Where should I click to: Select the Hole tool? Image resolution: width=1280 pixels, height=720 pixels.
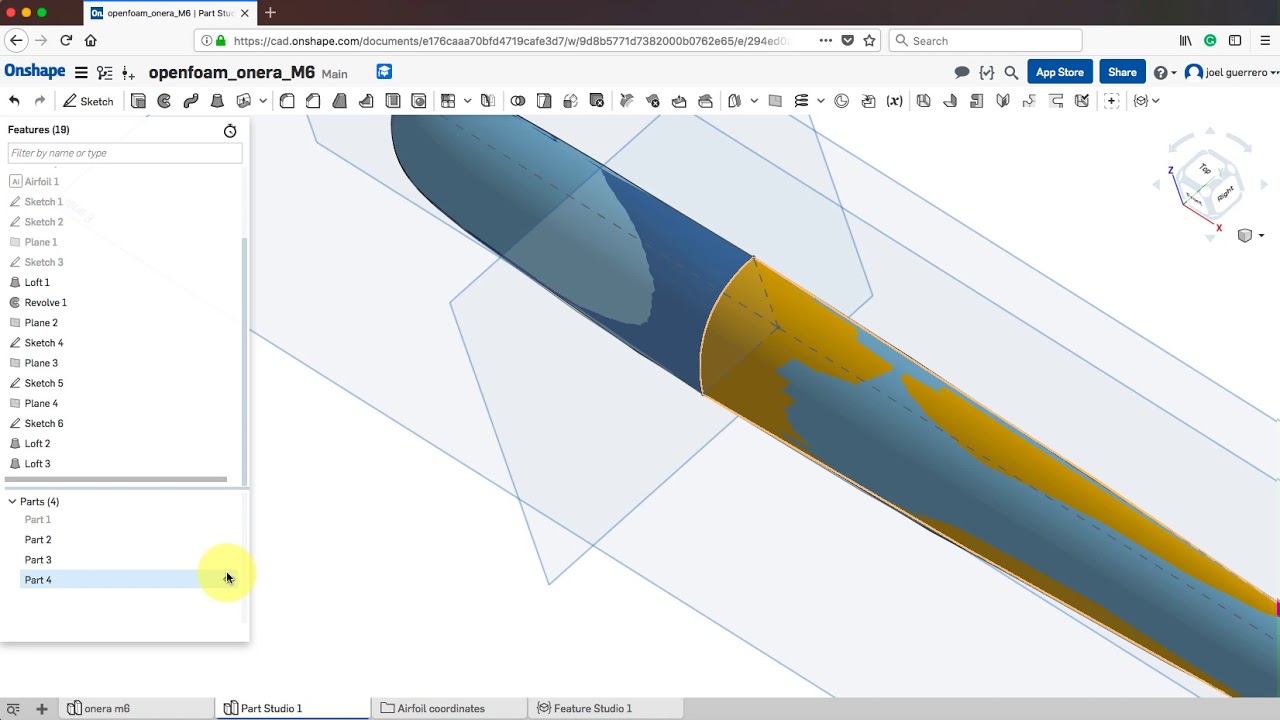[x=419, y=101]
